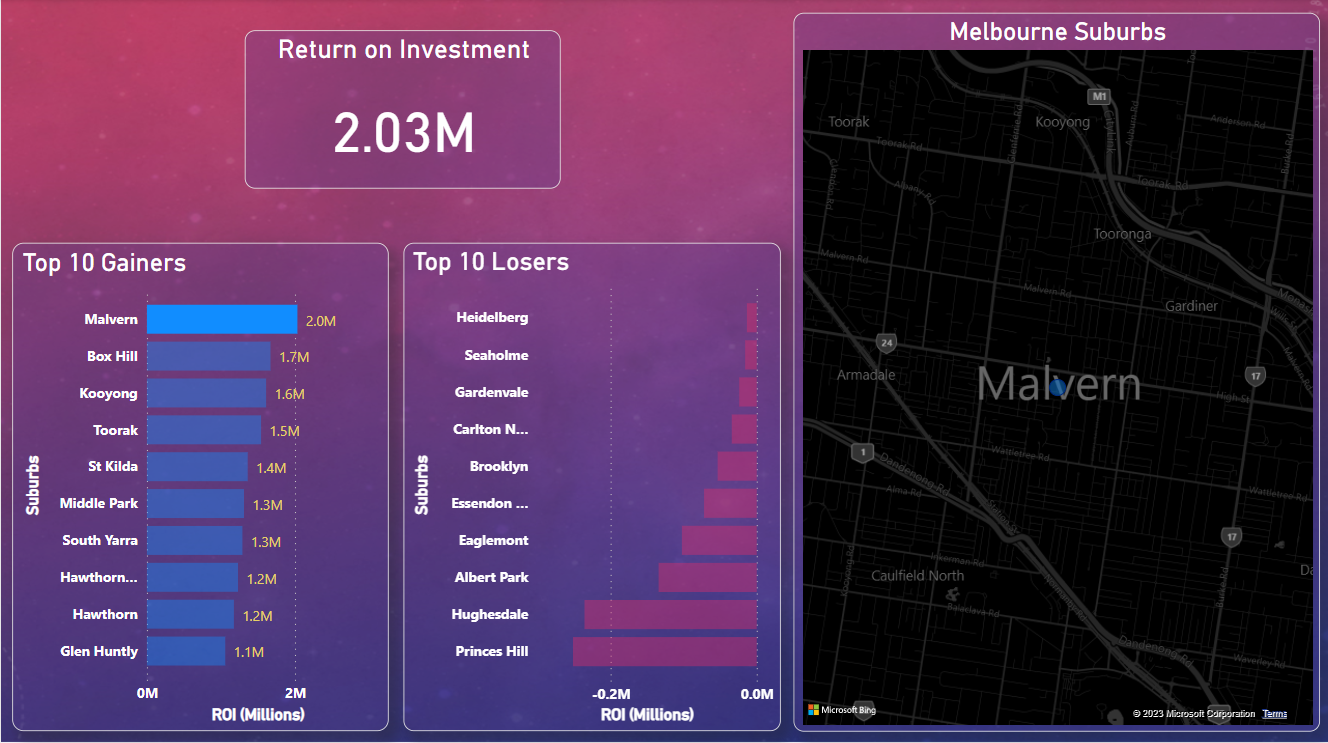Click the lower route 17 shield near Caulfield North

pyautogui.click(x=1230, y=535)
